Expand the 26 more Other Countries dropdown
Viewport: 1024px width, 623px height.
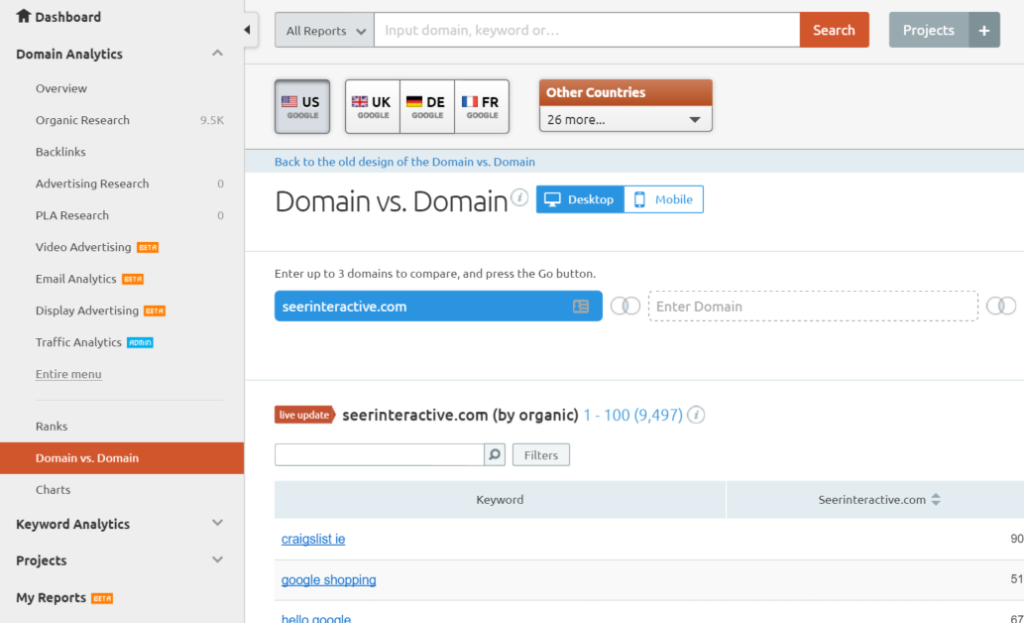click(624, 117)
